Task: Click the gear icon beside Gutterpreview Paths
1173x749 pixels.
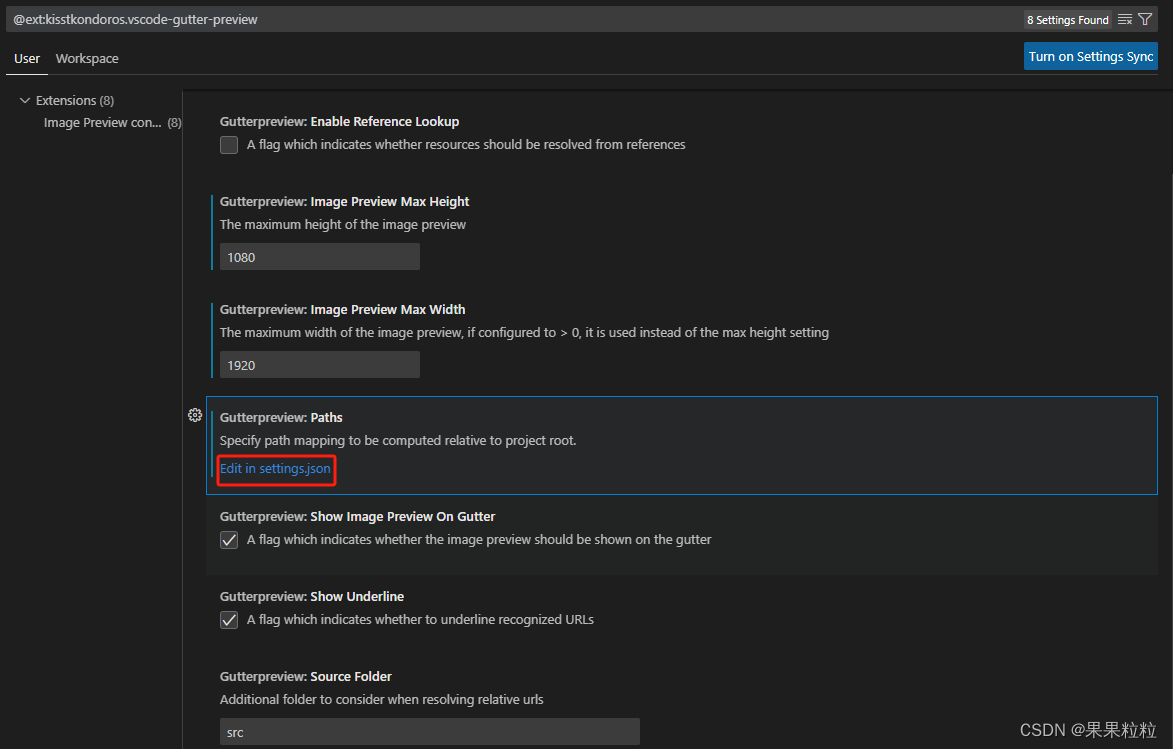Action: pyautogui.click(x=195, y=415)
